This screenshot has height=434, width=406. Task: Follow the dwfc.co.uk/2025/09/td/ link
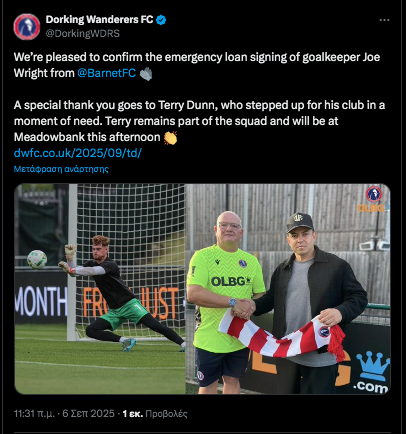78,153
